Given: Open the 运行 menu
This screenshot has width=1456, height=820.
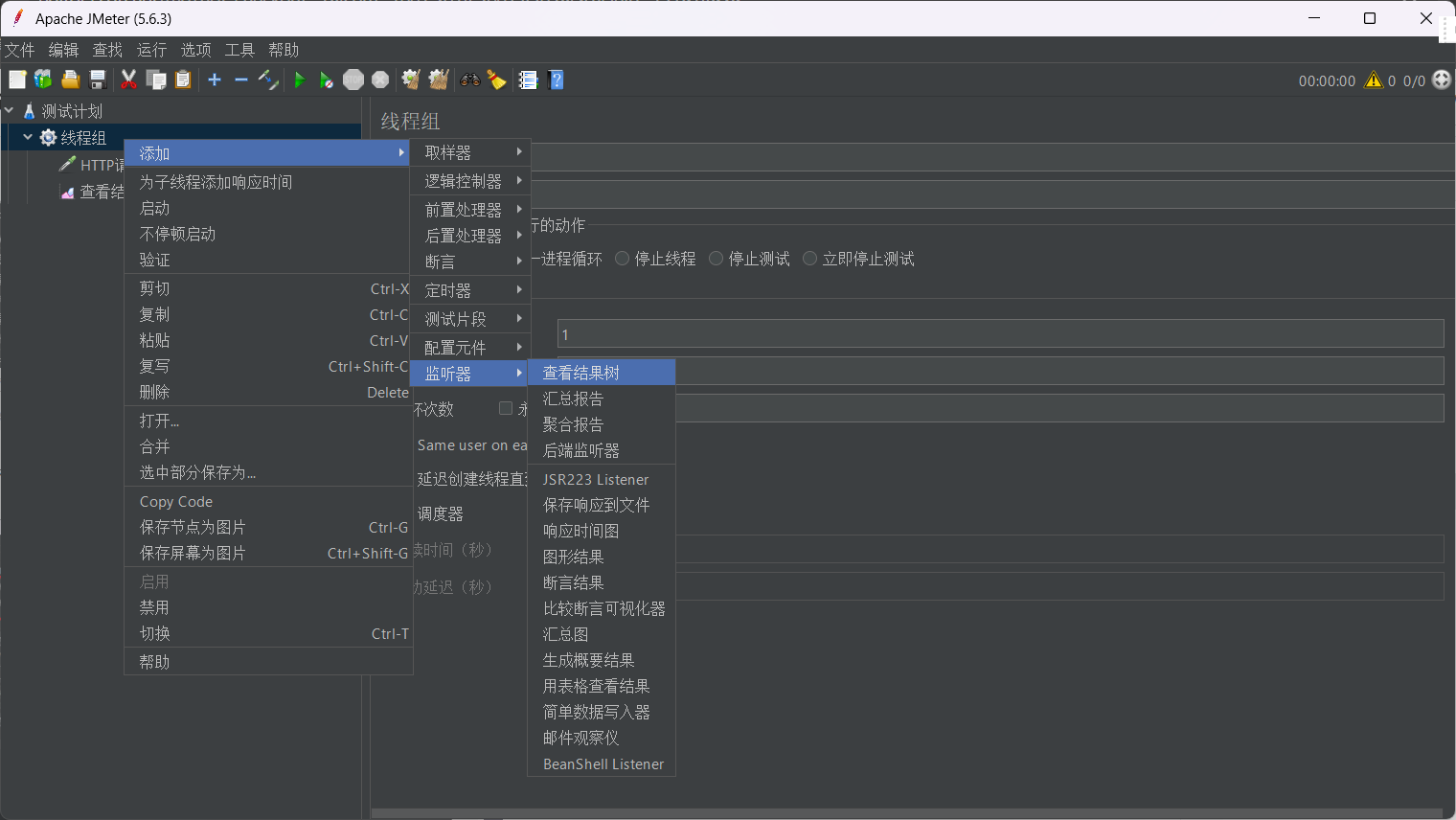Looking at the screenshot, I should 151,50.
